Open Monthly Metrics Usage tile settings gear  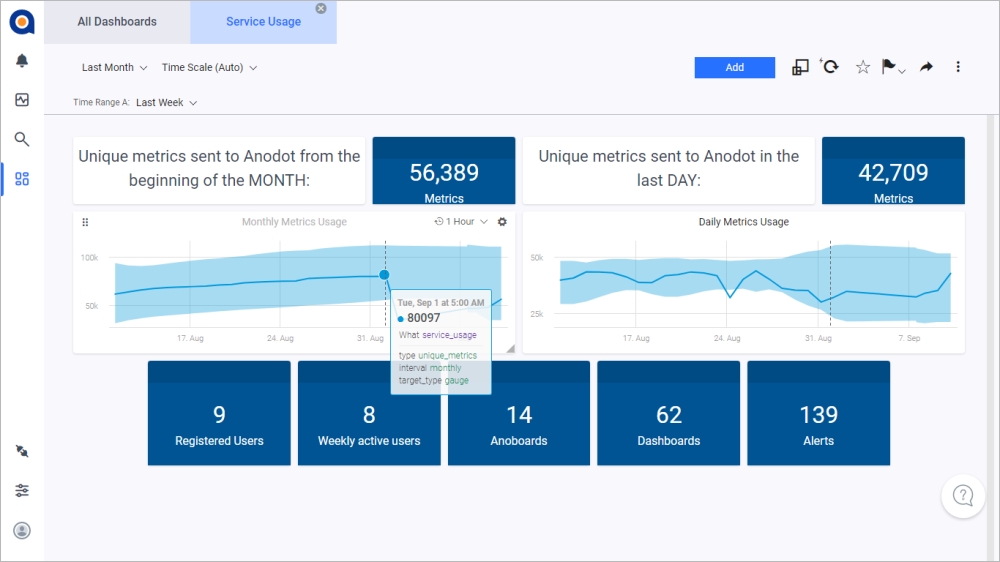[x=502, y=222]
